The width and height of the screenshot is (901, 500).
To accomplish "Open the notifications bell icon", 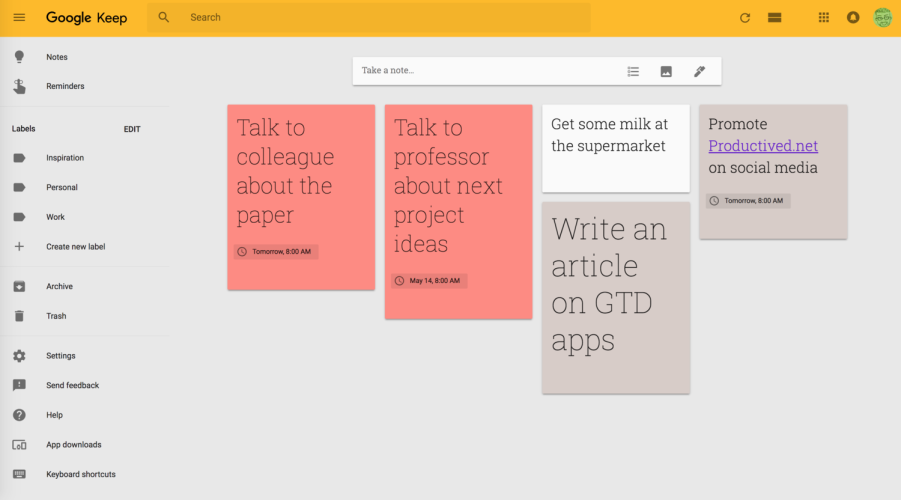I will pos(853,17).
